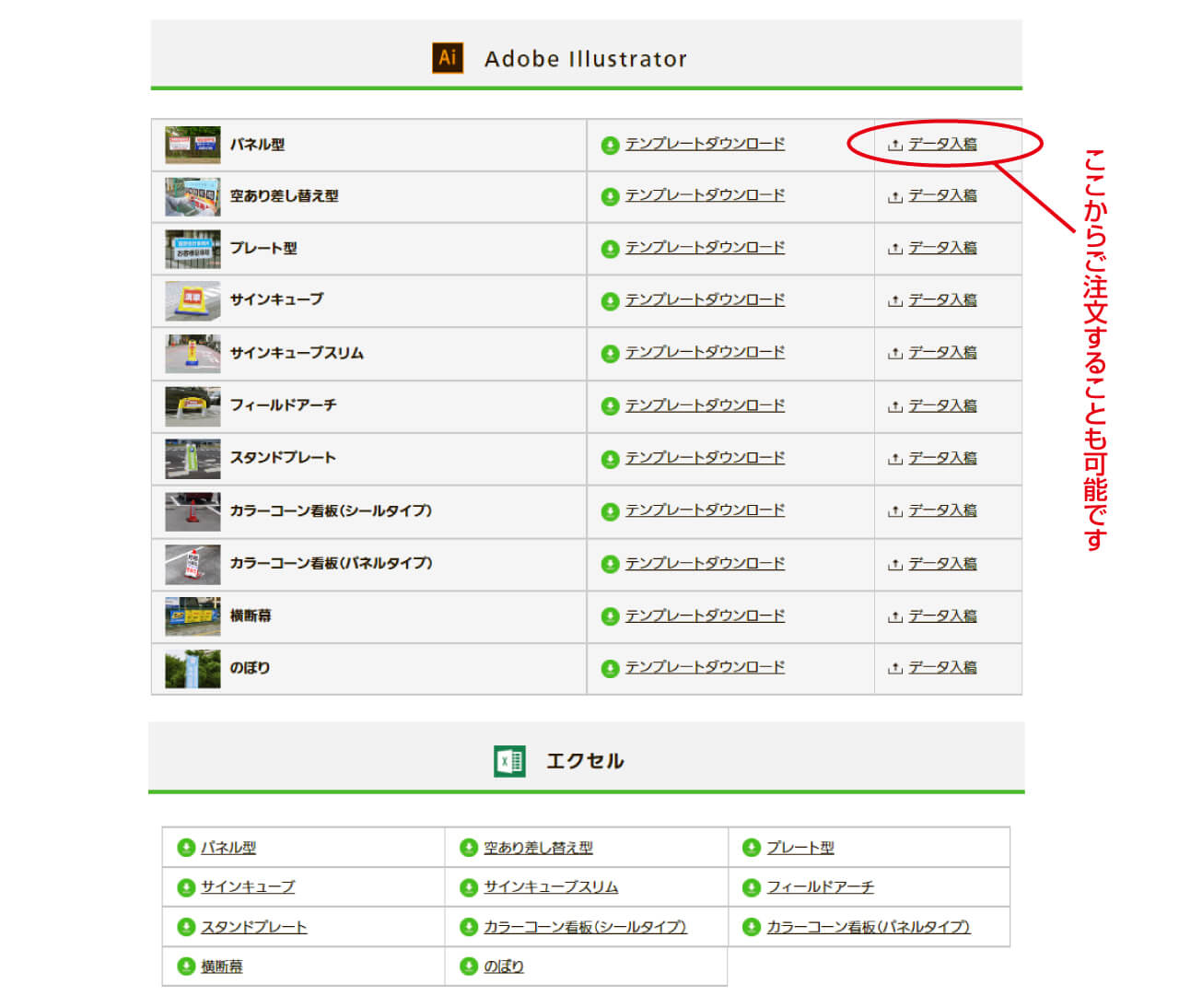
Task: Select the エクセル section heading text
Action: click(x=585, y=761)
